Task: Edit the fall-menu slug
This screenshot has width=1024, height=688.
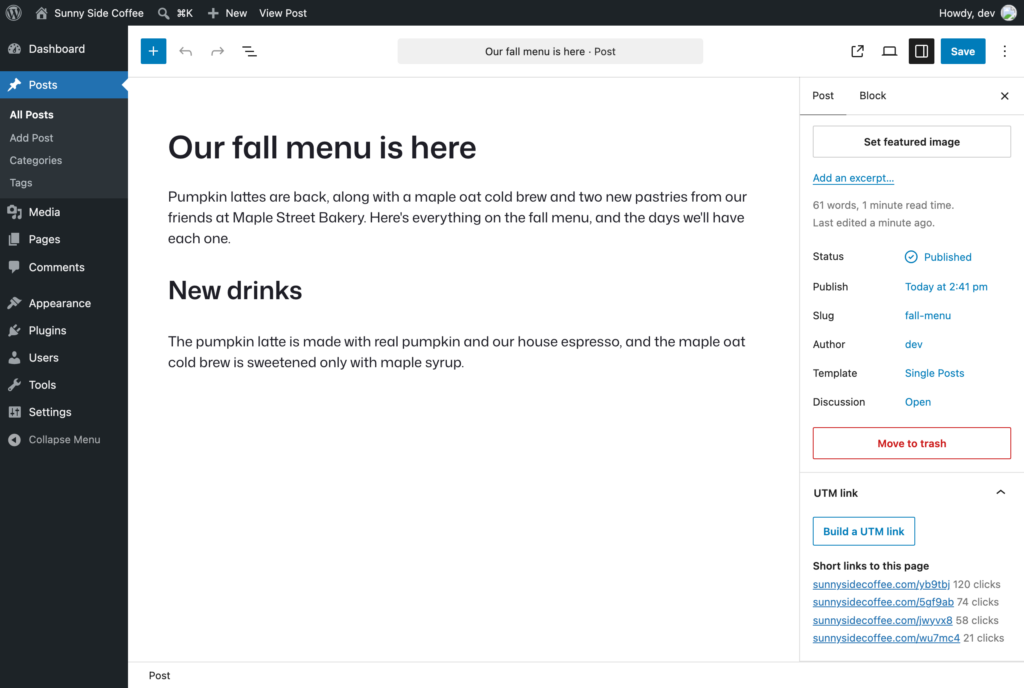Action: (927, 315)
